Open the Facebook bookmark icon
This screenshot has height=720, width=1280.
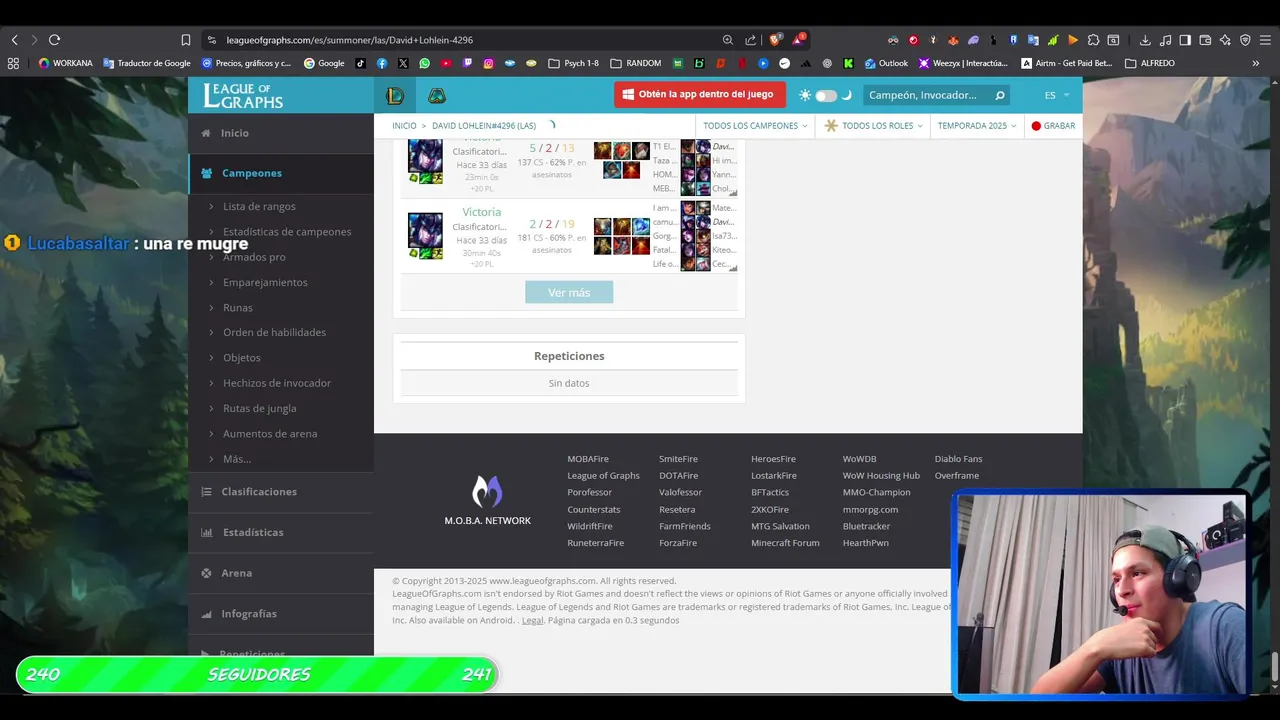(x=382, y=63)
